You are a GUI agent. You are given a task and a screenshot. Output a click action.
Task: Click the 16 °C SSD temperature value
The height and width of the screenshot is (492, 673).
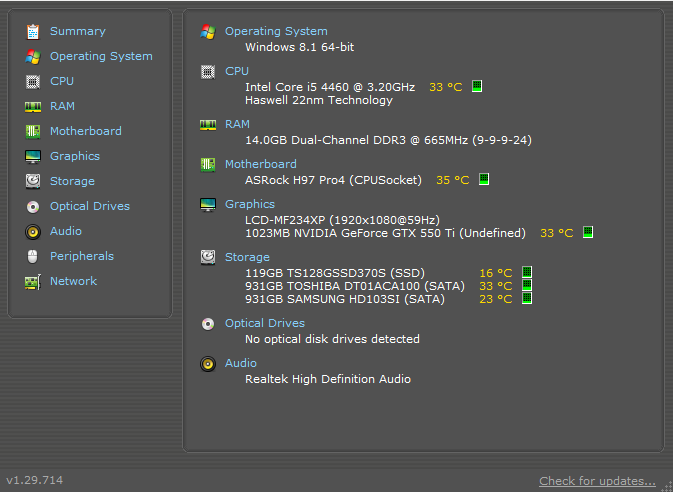click(496, 273)
